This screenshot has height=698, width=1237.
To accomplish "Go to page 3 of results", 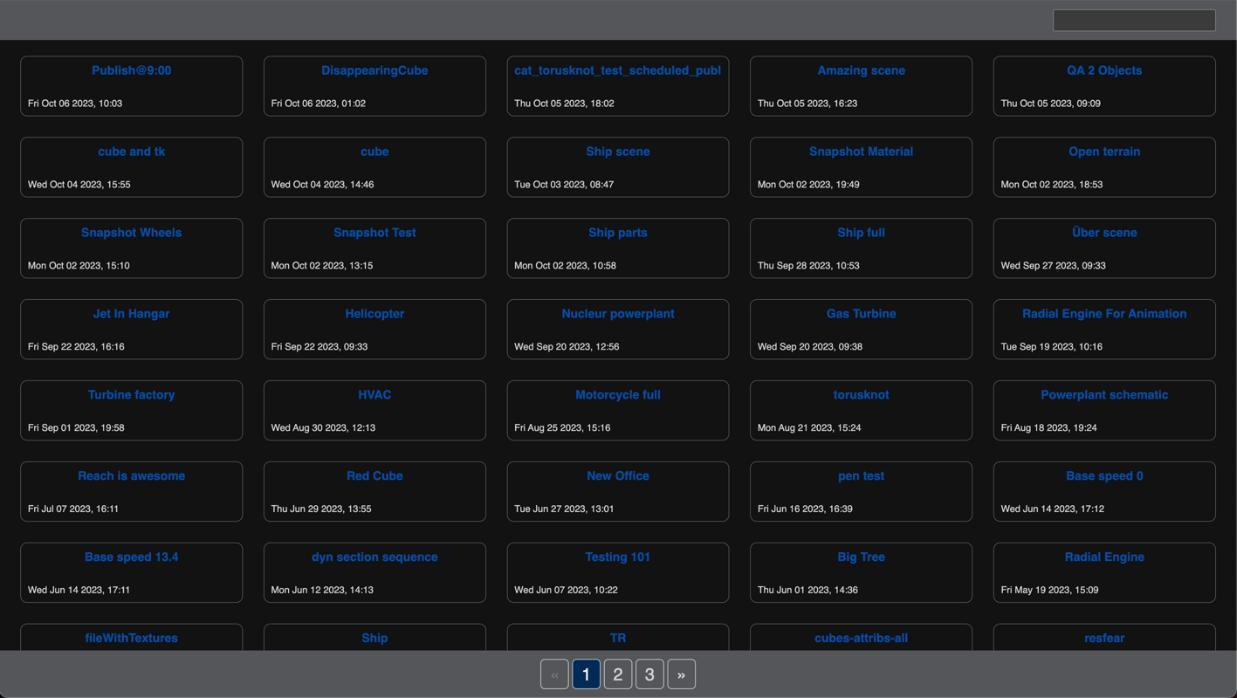I will click(649, 674).
